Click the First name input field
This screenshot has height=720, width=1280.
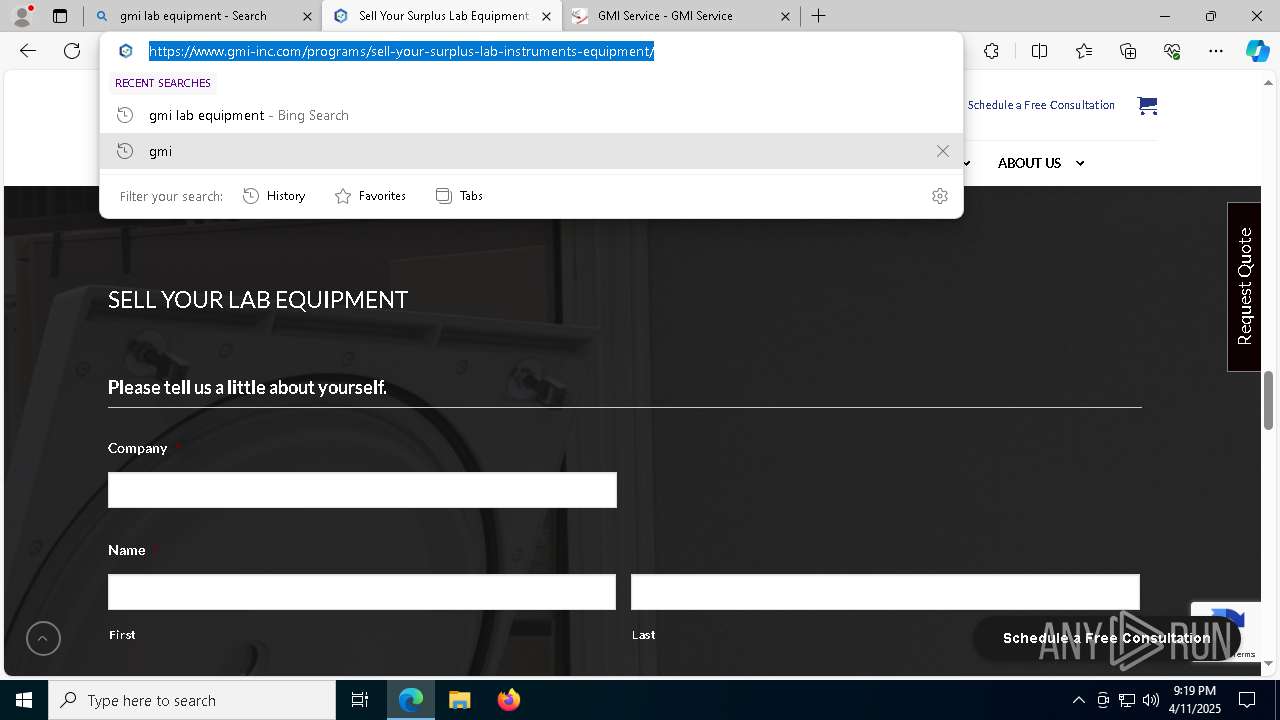pos(362,592)
